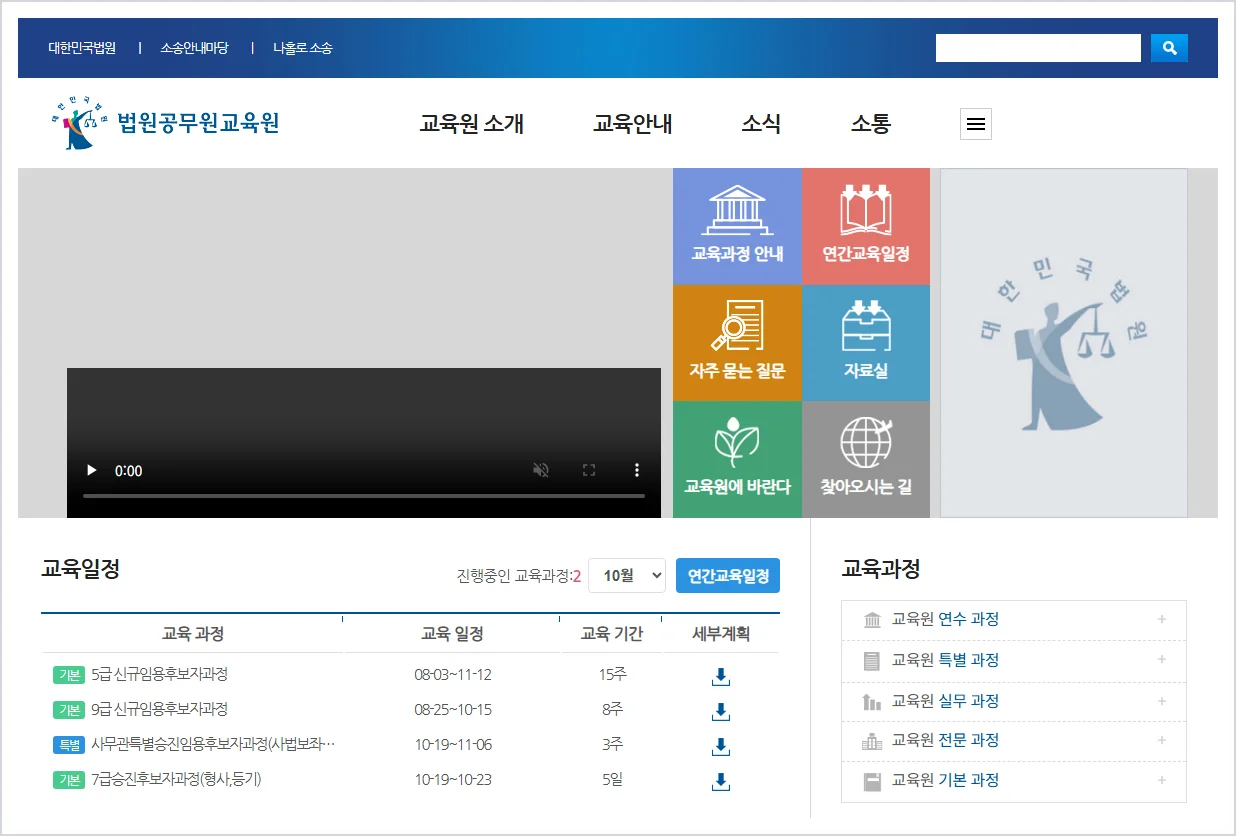Viewport: 1236px width, 836px height.
Task: Open the 사무관특별승진임용후보자과정 course
Action: point(213,744)
